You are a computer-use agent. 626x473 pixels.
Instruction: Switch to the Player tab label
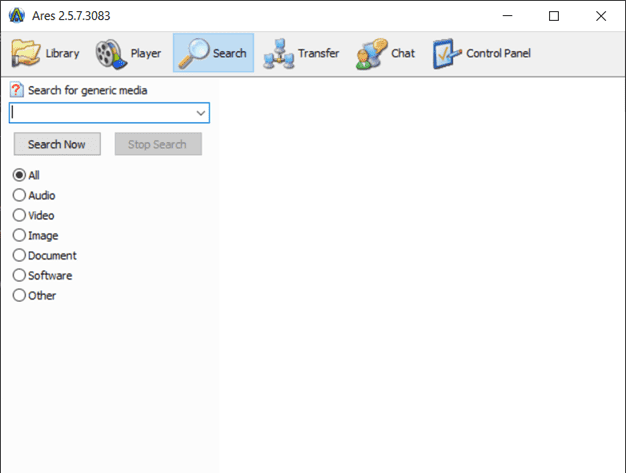(146, 53)
